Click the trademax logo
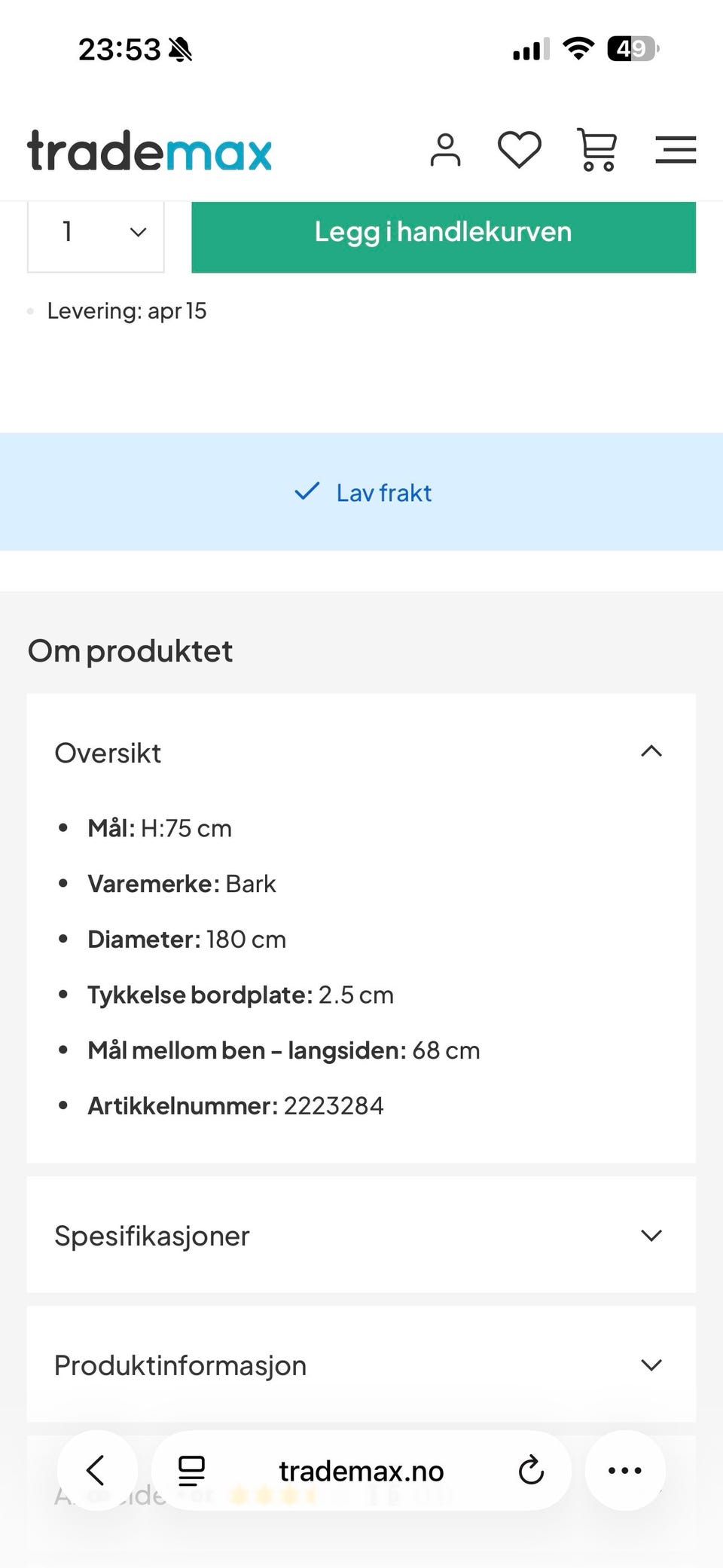The height and width of the screenshot is (1568, 723). tap(149, 151)
